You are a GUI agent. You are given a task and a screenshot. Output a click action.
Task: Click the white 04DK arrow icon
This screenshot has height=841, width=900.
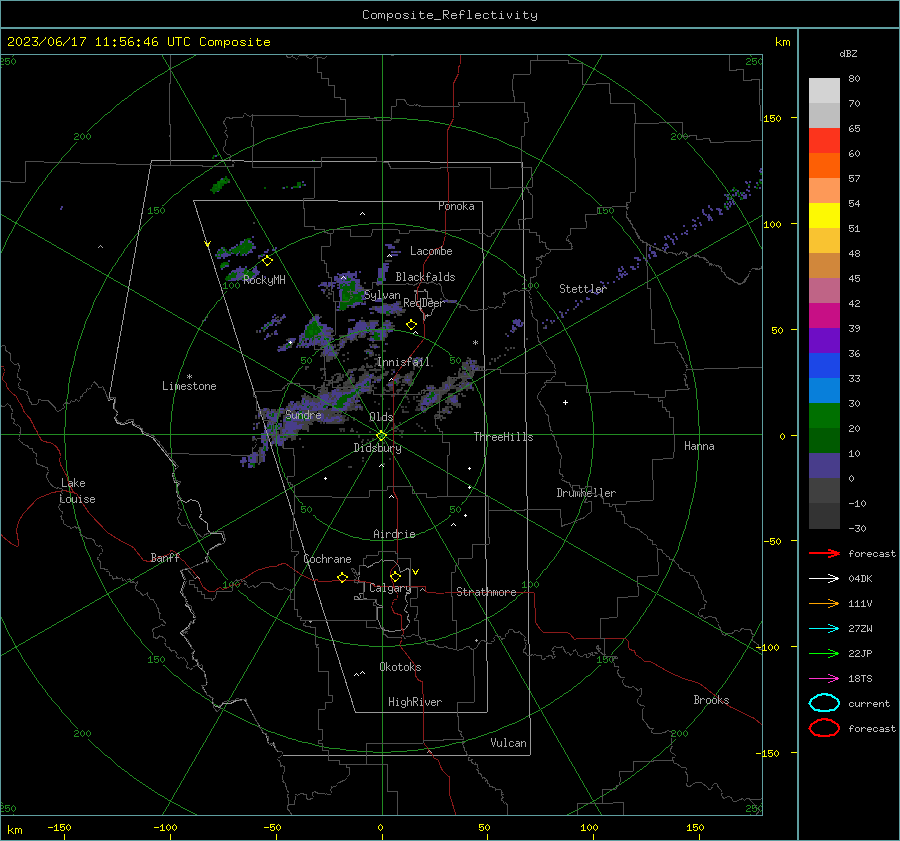(824, 579)
